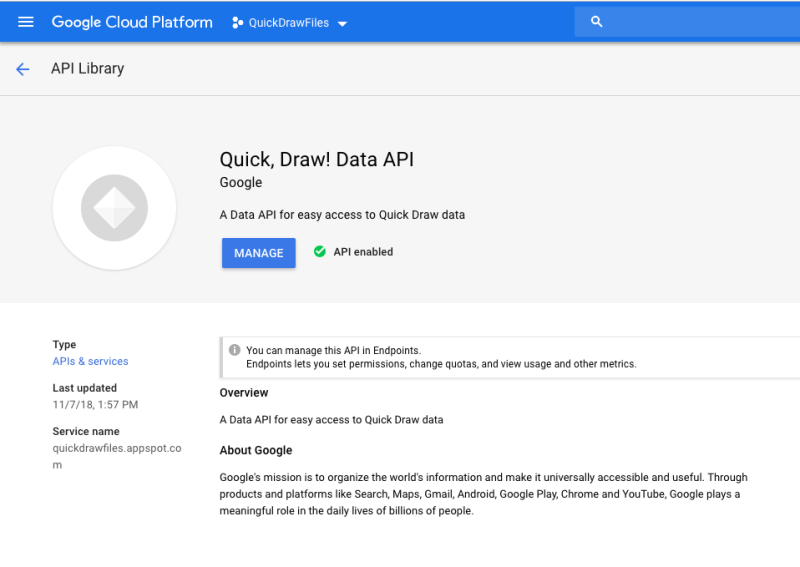Click the Service name label

86,431
